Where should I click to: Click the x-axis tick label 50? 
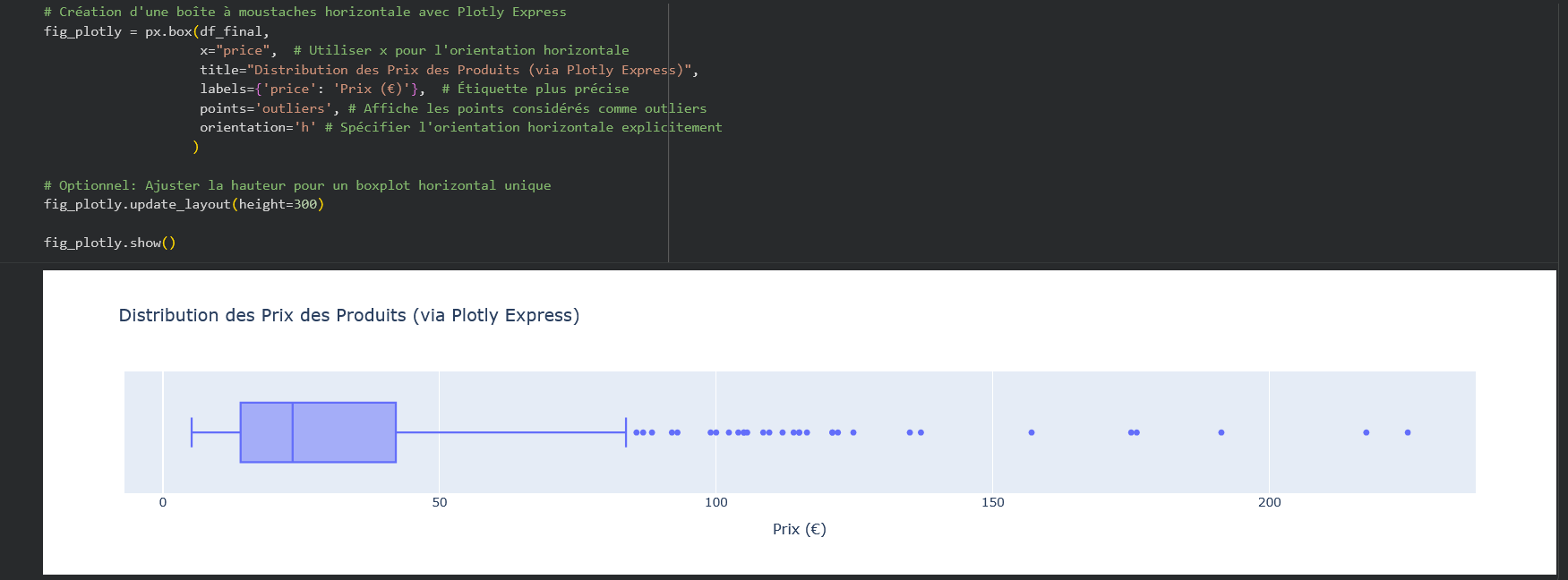[x=440, y=502]
